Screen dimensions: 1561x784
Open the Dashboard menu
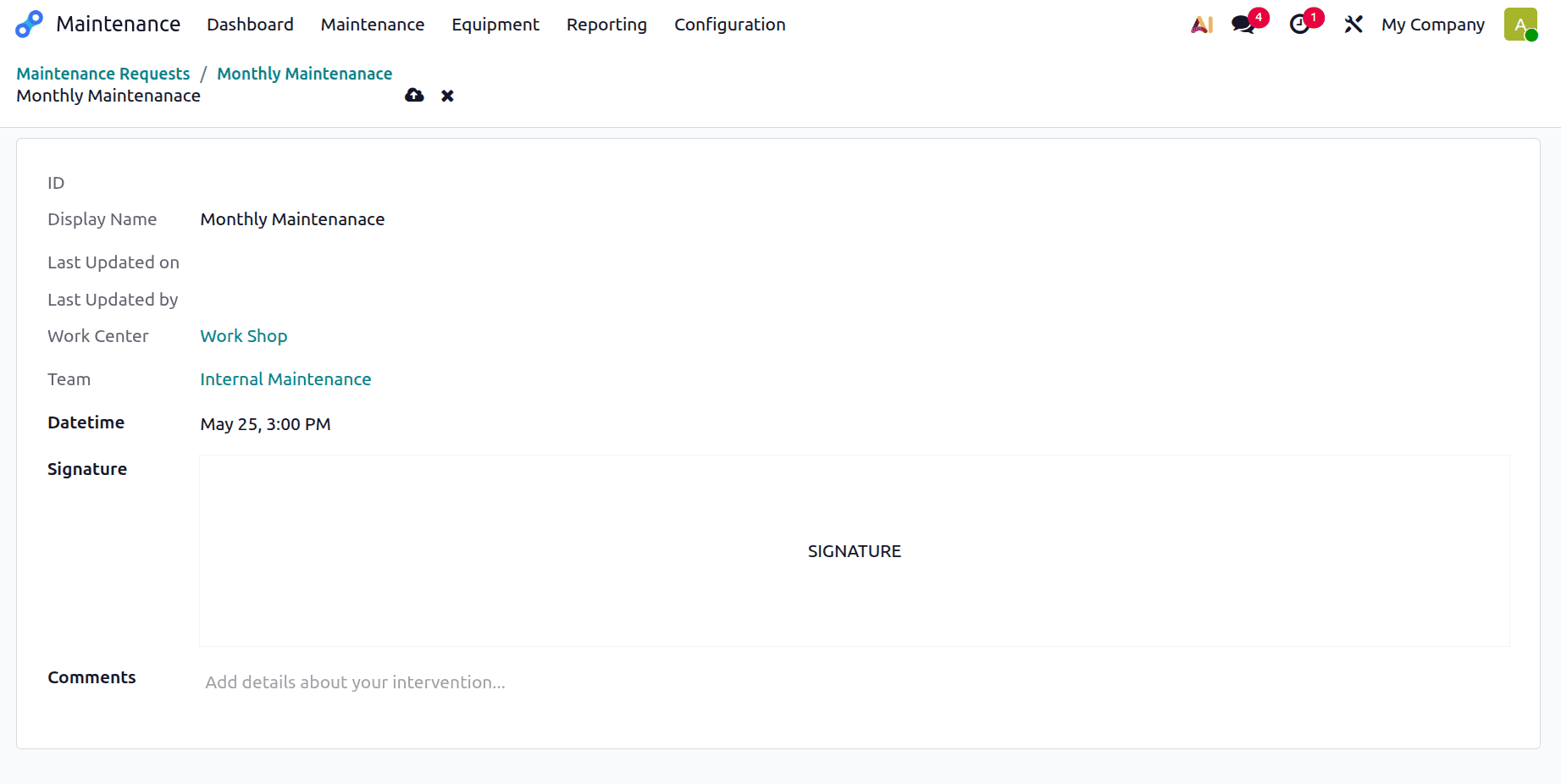point(250,25)
